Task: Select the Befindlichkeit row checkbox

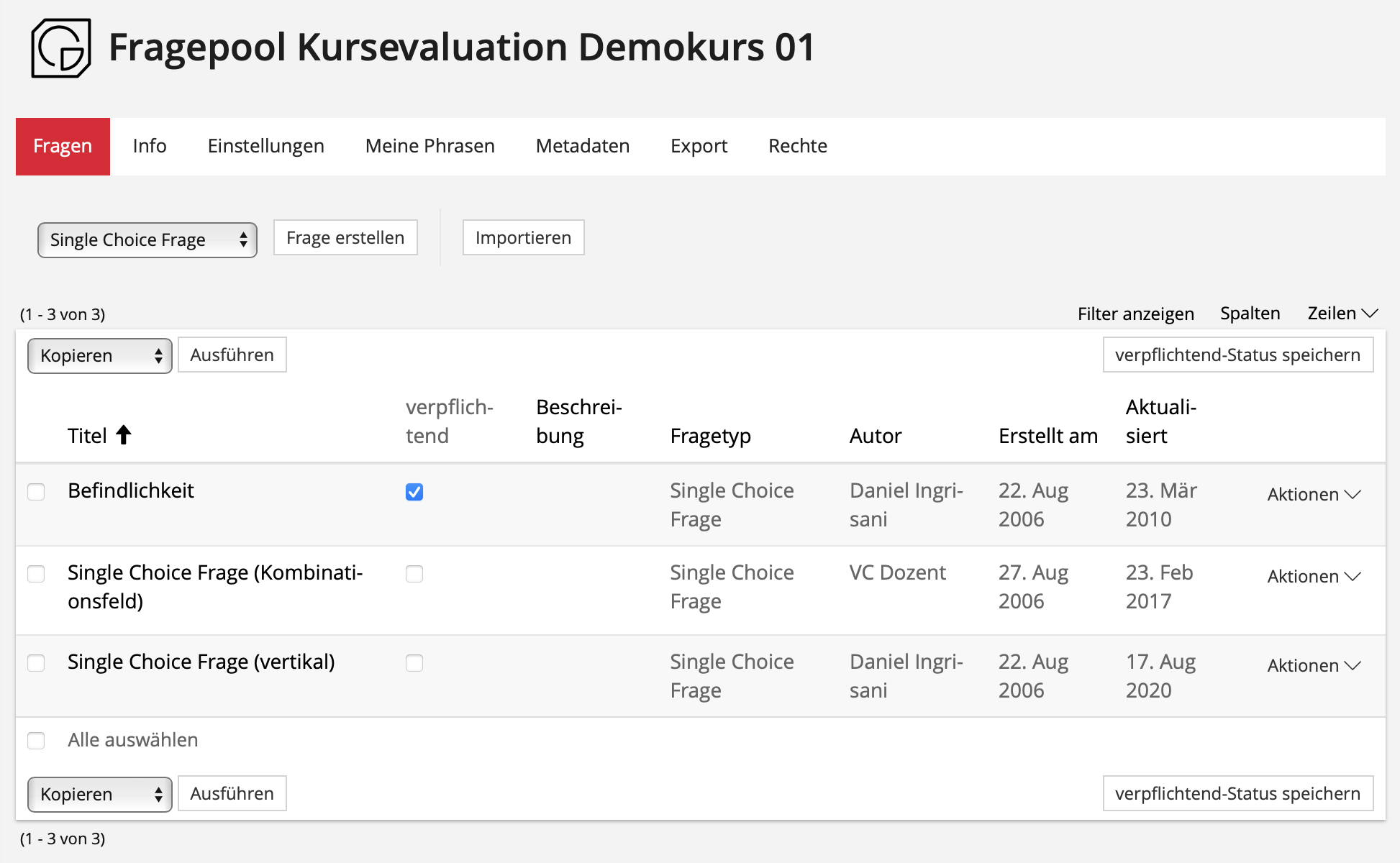Action: coord(36,492)
